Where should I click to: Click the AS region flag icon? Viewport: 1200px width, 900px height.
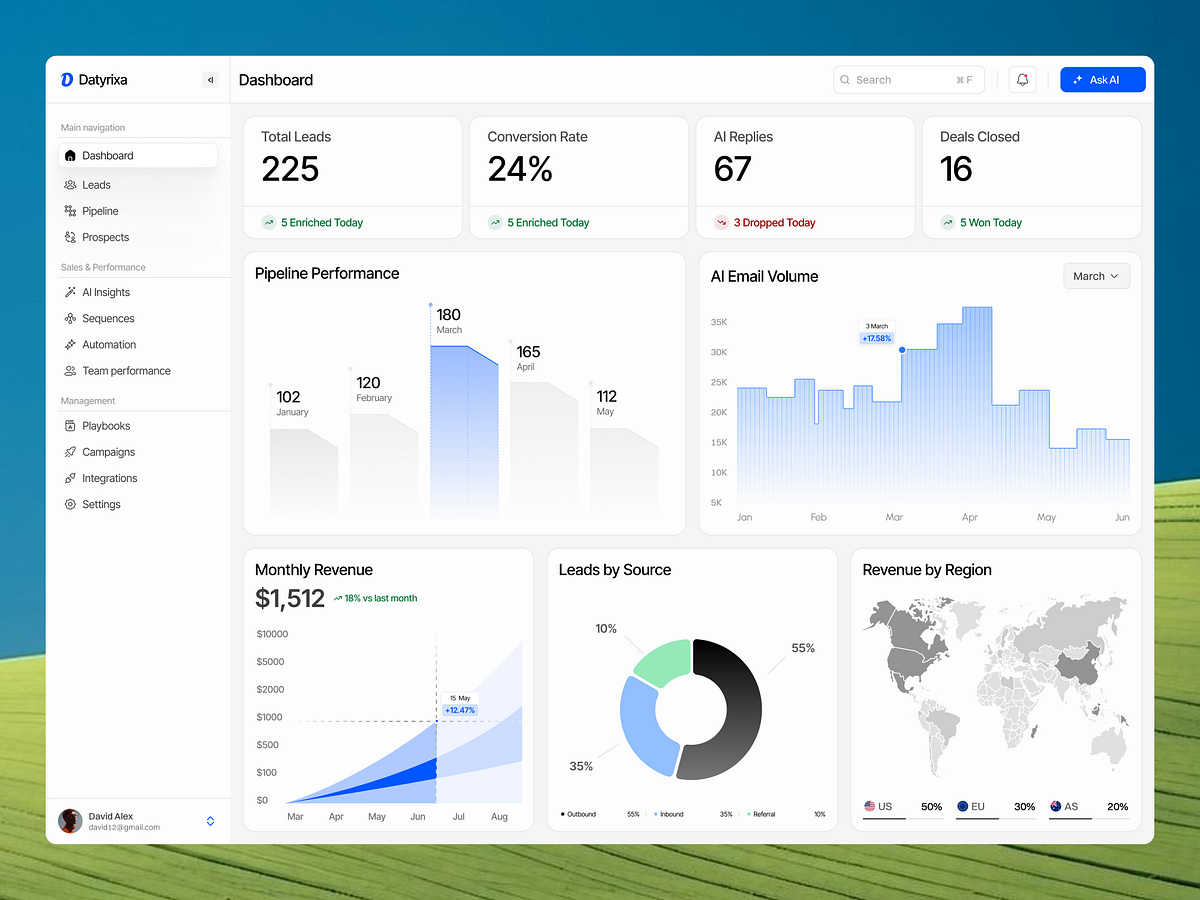[x=1056, y=806]
